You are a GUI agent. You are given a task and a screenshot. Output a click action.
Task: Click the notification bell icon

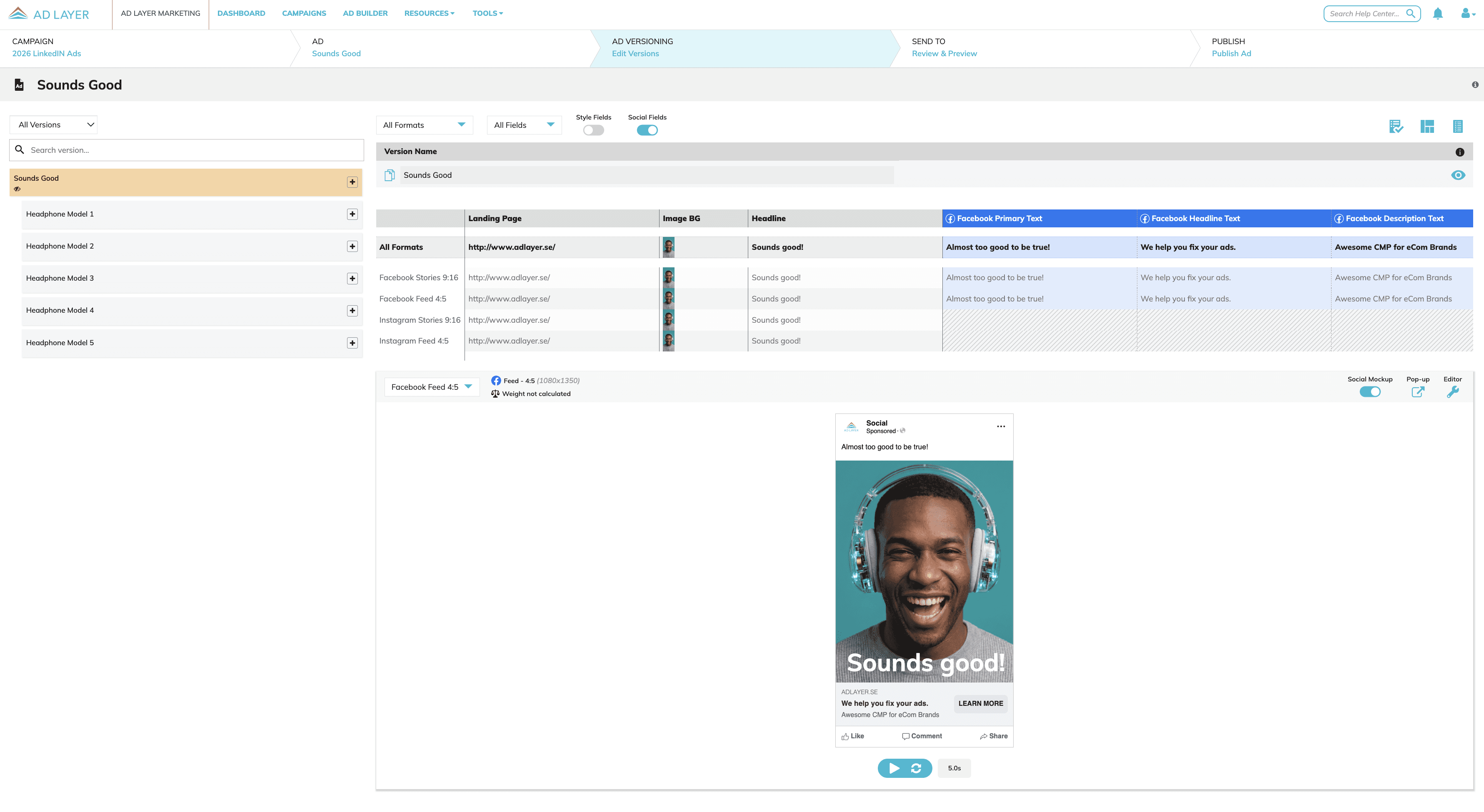pyautogui.click(x=1437, y=14)
